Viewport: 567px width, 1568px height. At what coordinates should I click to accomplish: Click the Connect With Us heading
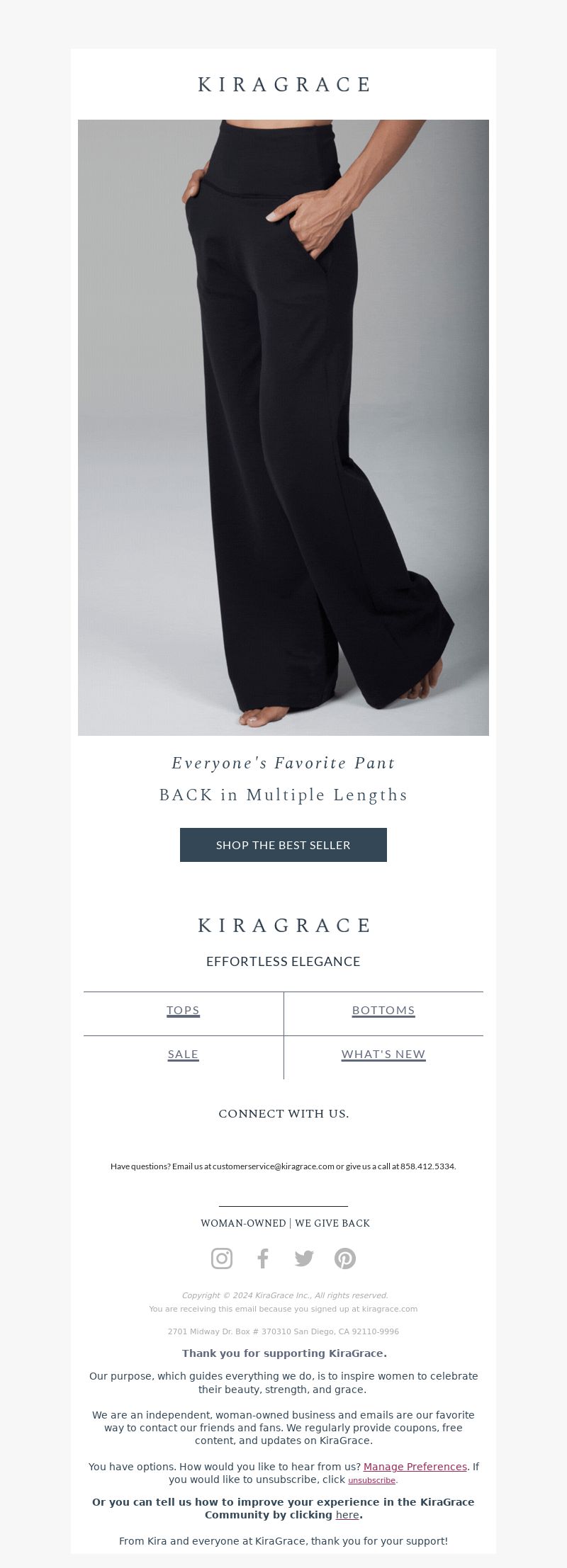pos(283,1114)
